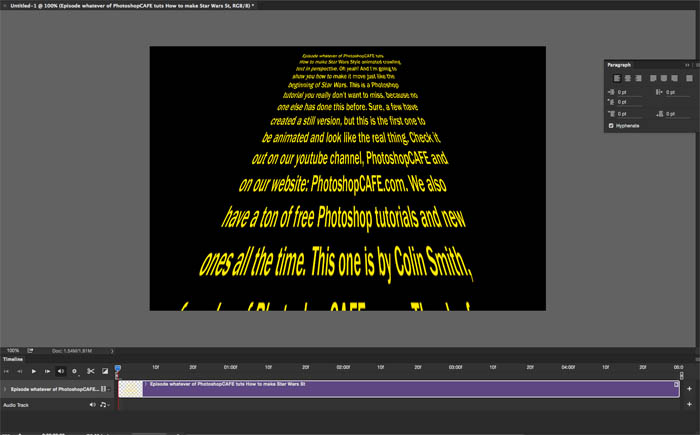The image size is (700, 435).
Task: Switch to the Paragraph panel tab
Action: [x=621, y=64]
